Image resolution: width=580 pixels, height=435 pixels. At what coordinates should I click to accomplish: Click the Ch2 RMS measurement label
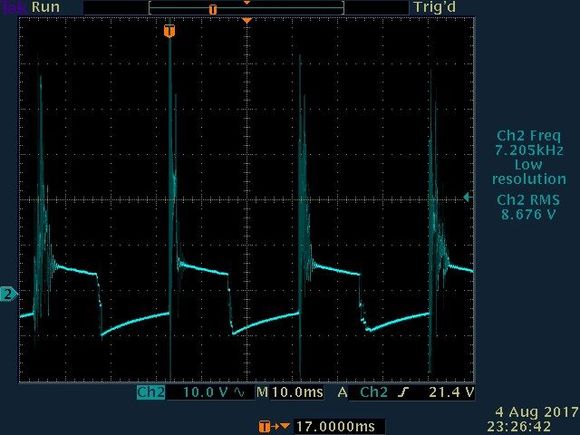528,200
